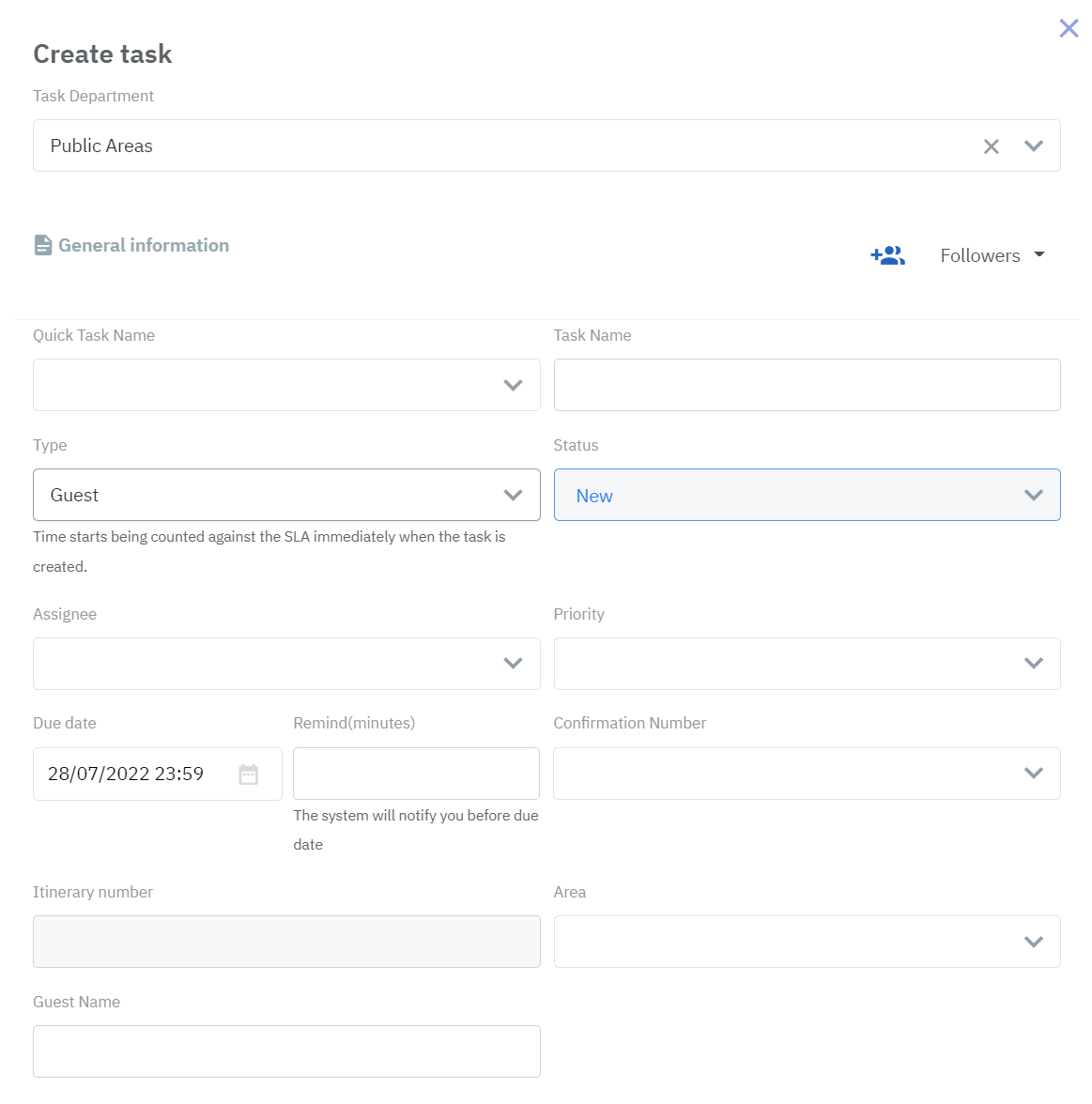Close the Create task dialog
The height and width of the screenshot is (1104, 1092).
pos(1069,28)
